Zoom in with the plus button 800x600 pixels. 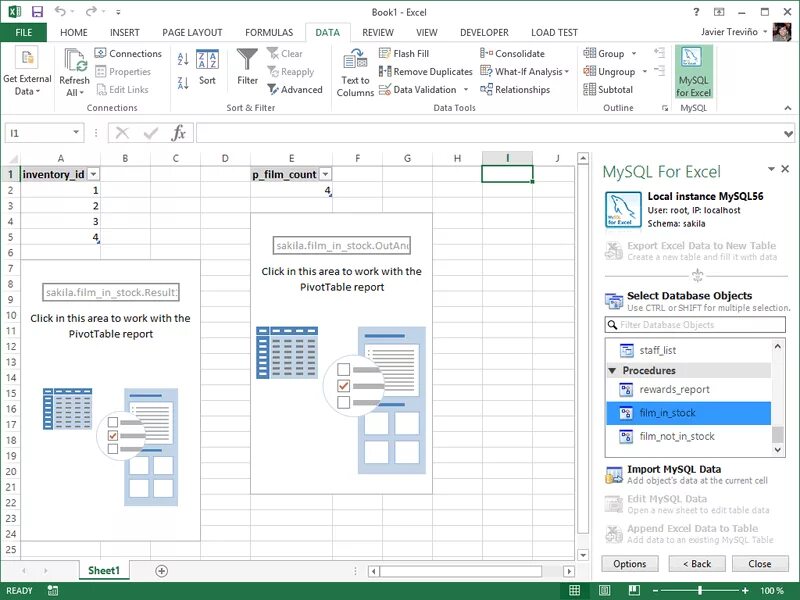(x=745, y=590)
